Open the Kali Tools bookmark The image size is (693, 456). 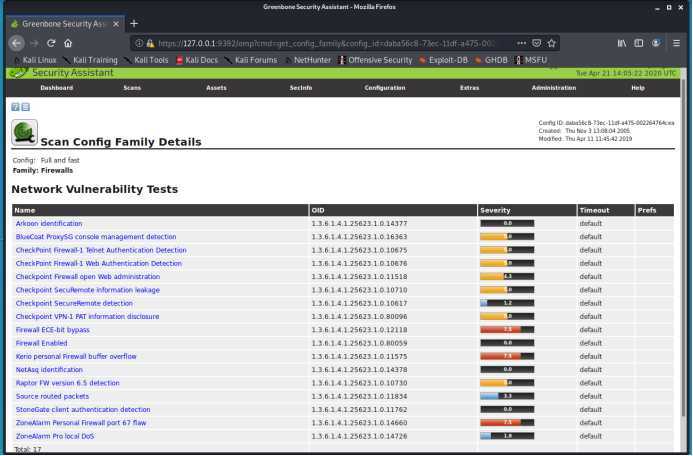click(x=147, y=60)
